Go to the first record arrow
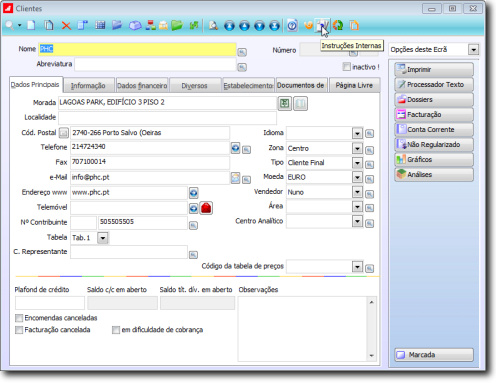 pyautogui.click(x=229, y=26)
